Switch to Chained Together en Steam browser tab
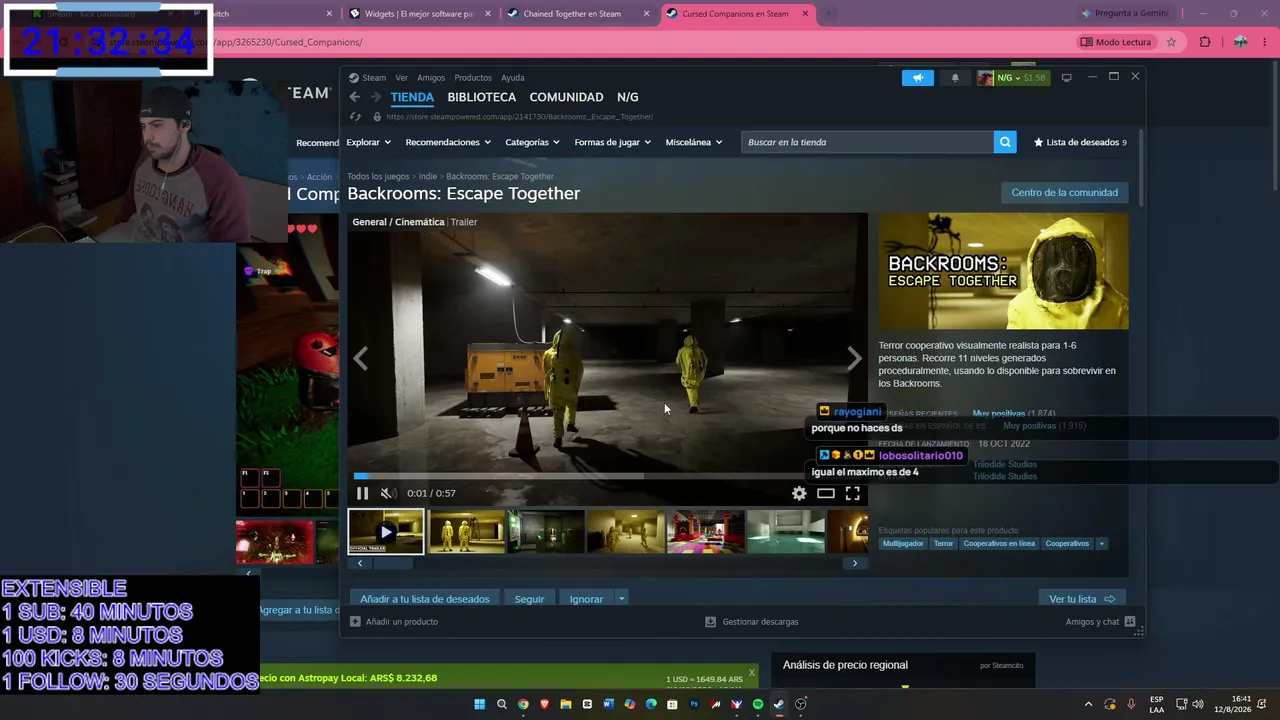 (x=577, y=14)
